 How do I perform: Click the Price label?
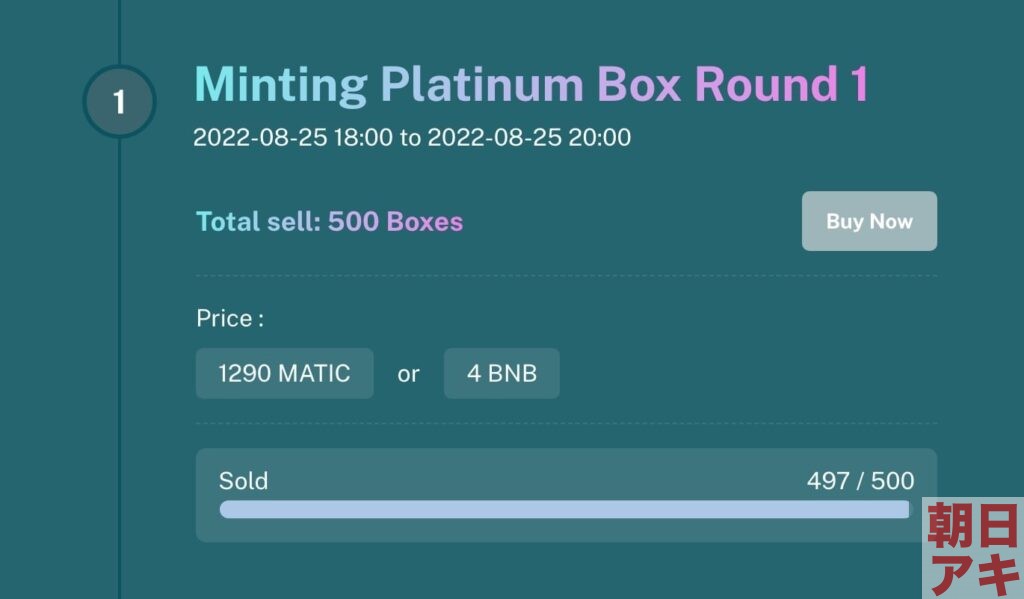coord(230,318)
